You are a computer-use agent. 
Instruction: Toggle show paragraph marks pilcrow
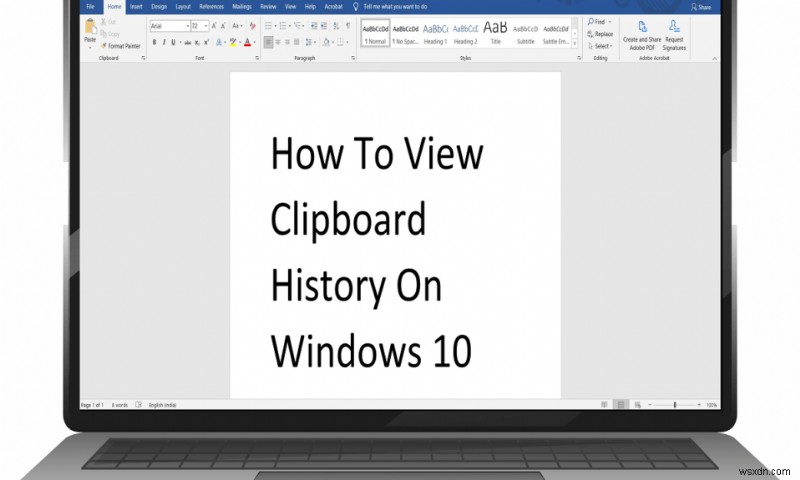348,26
